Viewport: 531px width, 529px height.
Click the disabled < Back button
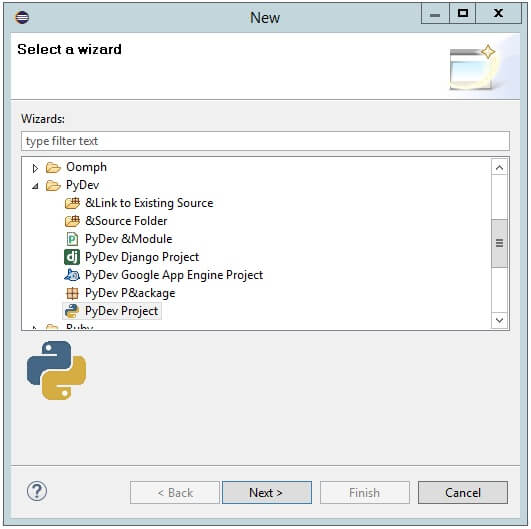(175, 493)
